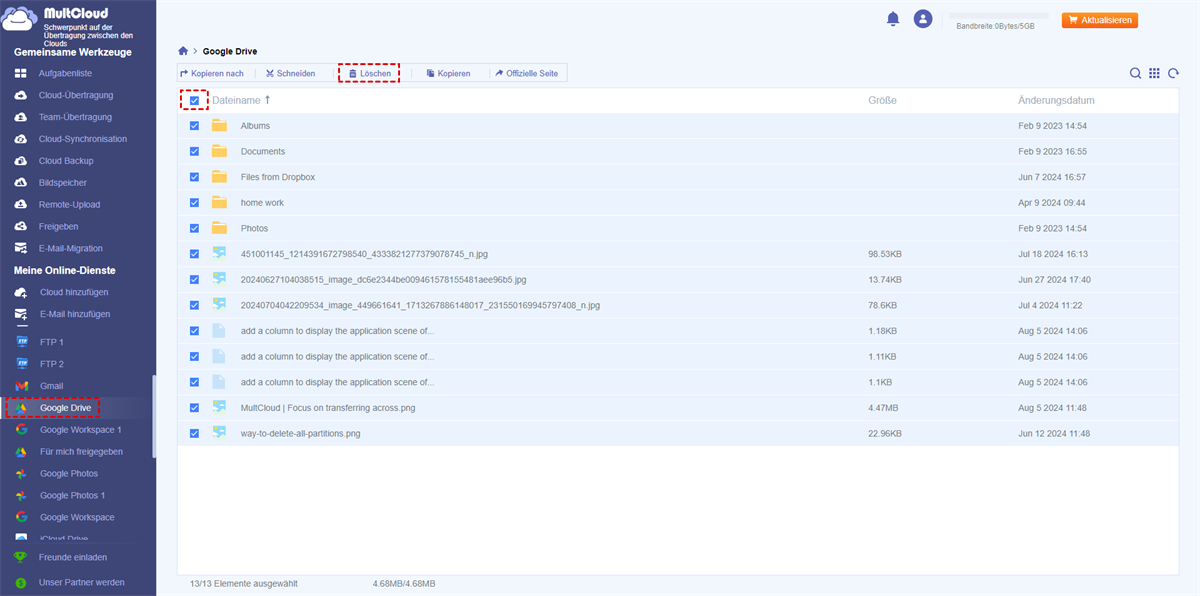1200x596 pixels.
Task: Select Google Photos in the sidebar
Action: [68, 473]
